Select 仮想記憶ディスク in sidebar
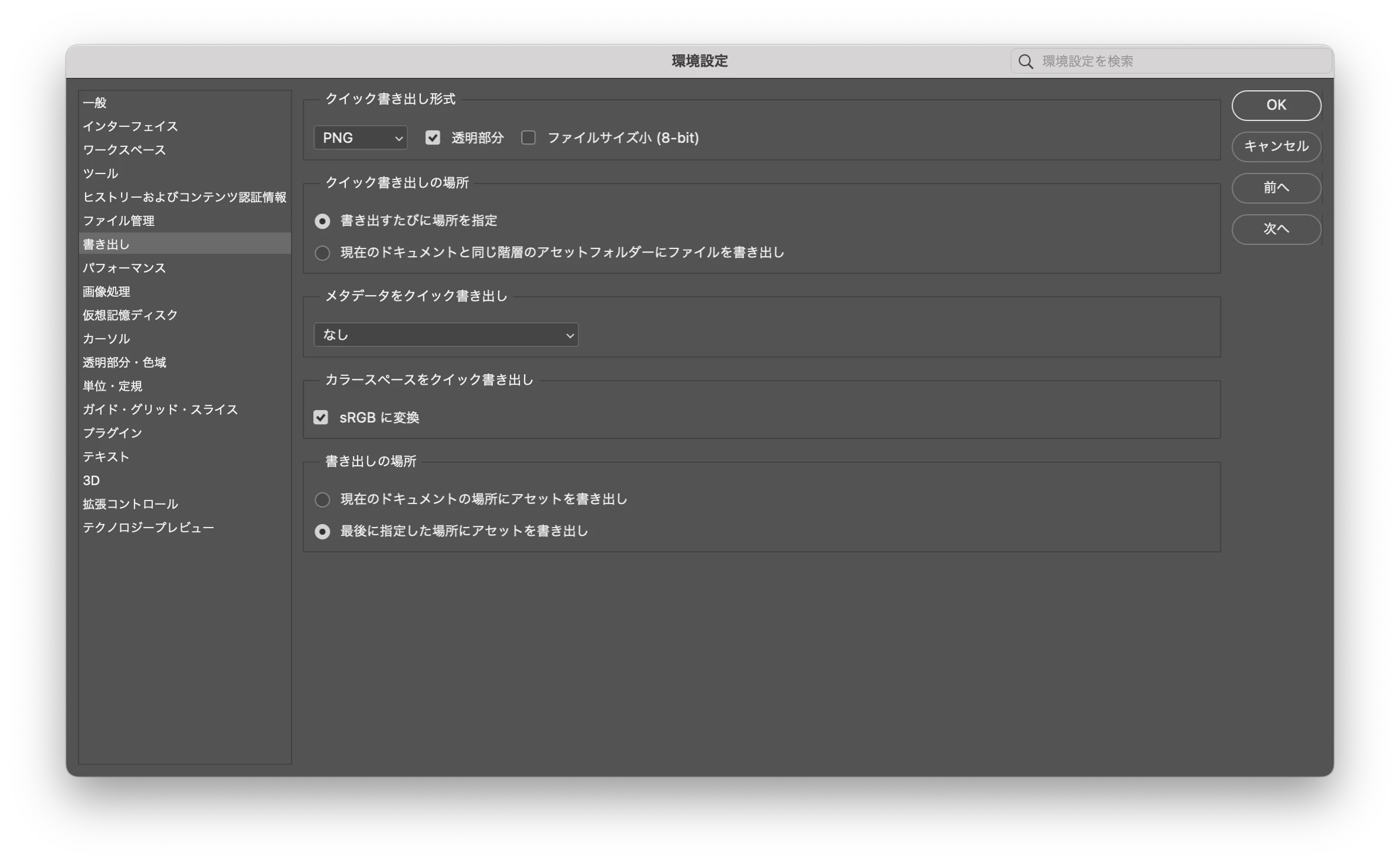 [x=130, y=315]
